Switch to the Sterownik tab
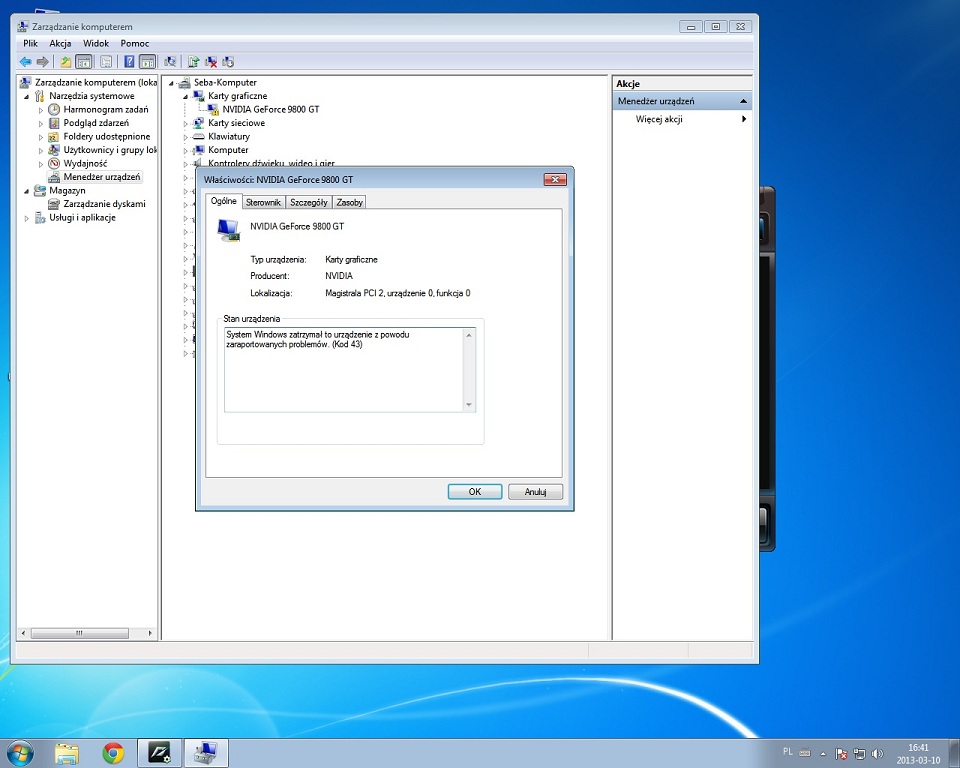 (x=263, y=202)
